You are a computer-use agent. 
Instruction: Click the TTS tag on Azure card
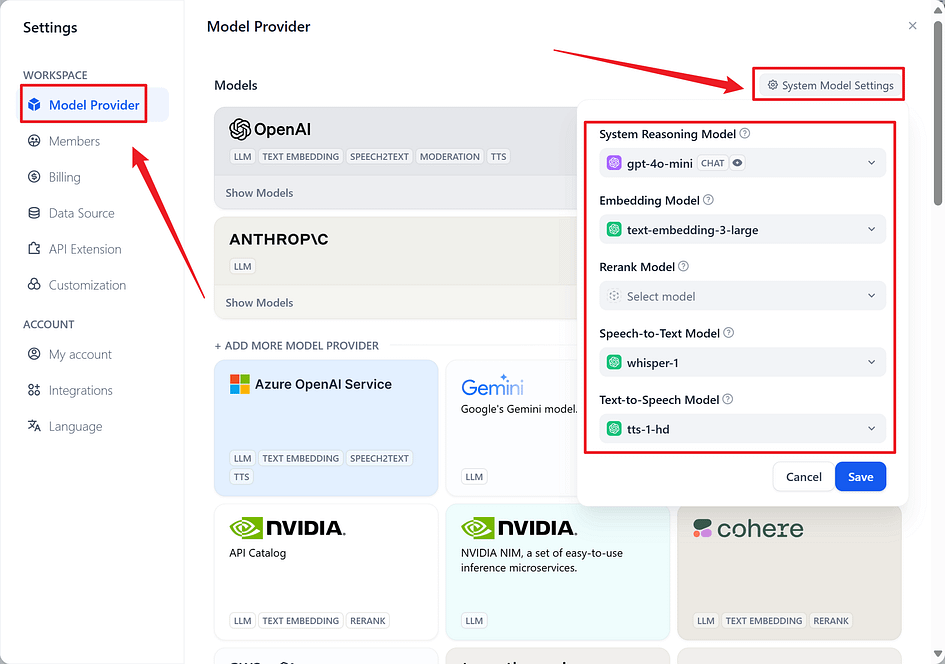coord(242,477)
